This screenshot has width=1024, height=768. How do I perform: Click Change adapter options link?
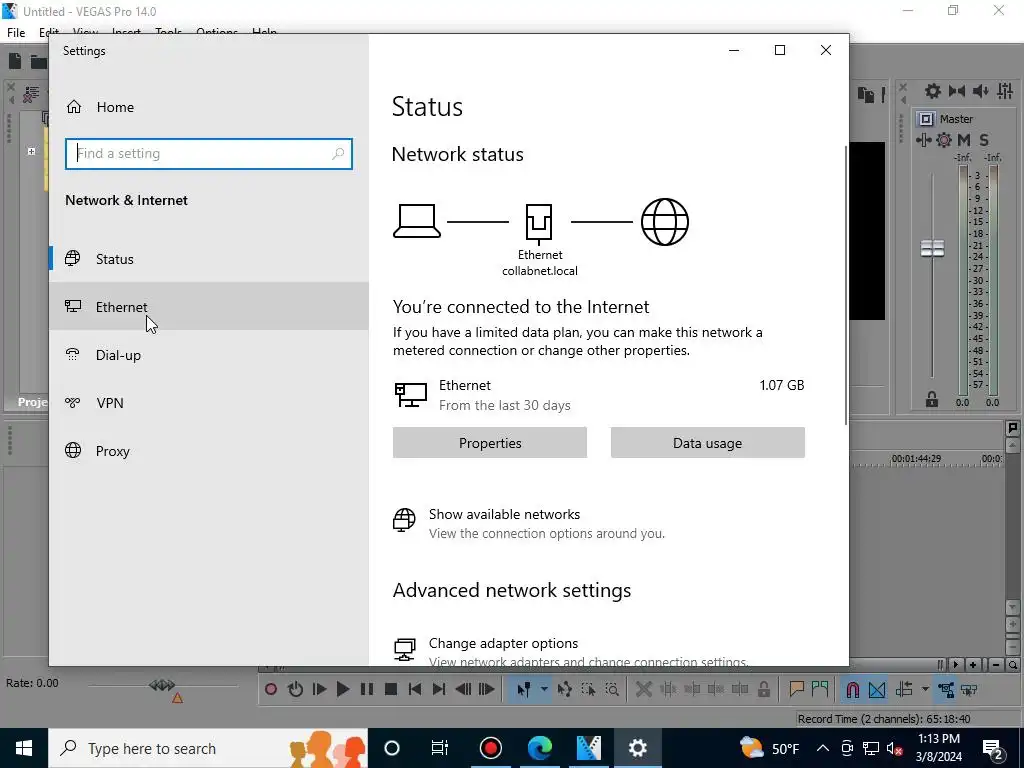(x=504, y=643)
